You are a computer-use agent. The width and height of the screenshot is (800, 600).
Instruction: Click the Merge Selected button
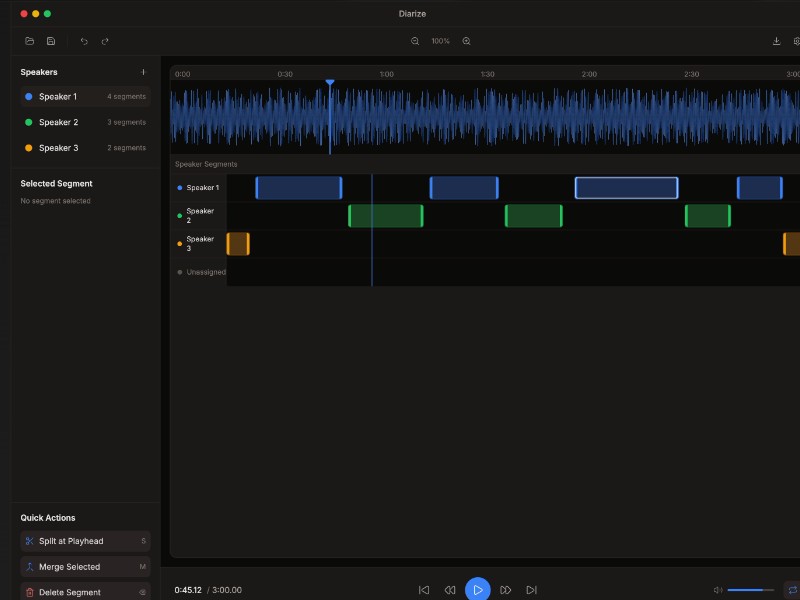click(x=85, y=566)
